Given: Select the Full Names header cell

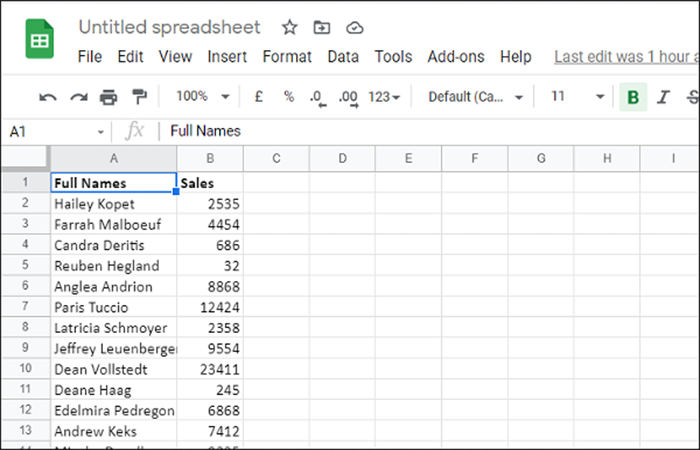Looking at the screenshot, I should [114, 183].
